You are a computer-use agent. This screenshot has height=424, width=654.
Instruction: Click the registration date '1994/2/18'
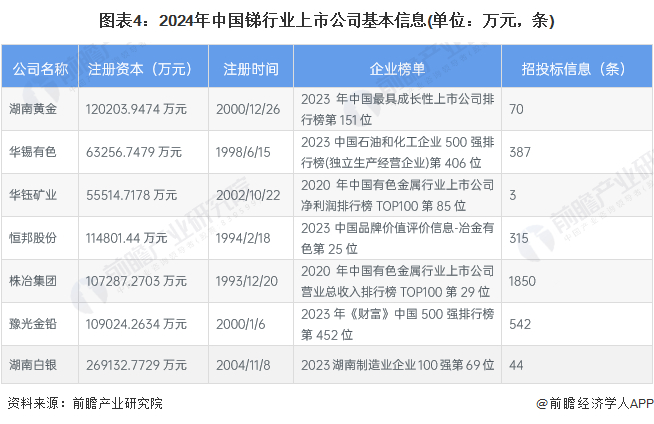coord(243,238)
